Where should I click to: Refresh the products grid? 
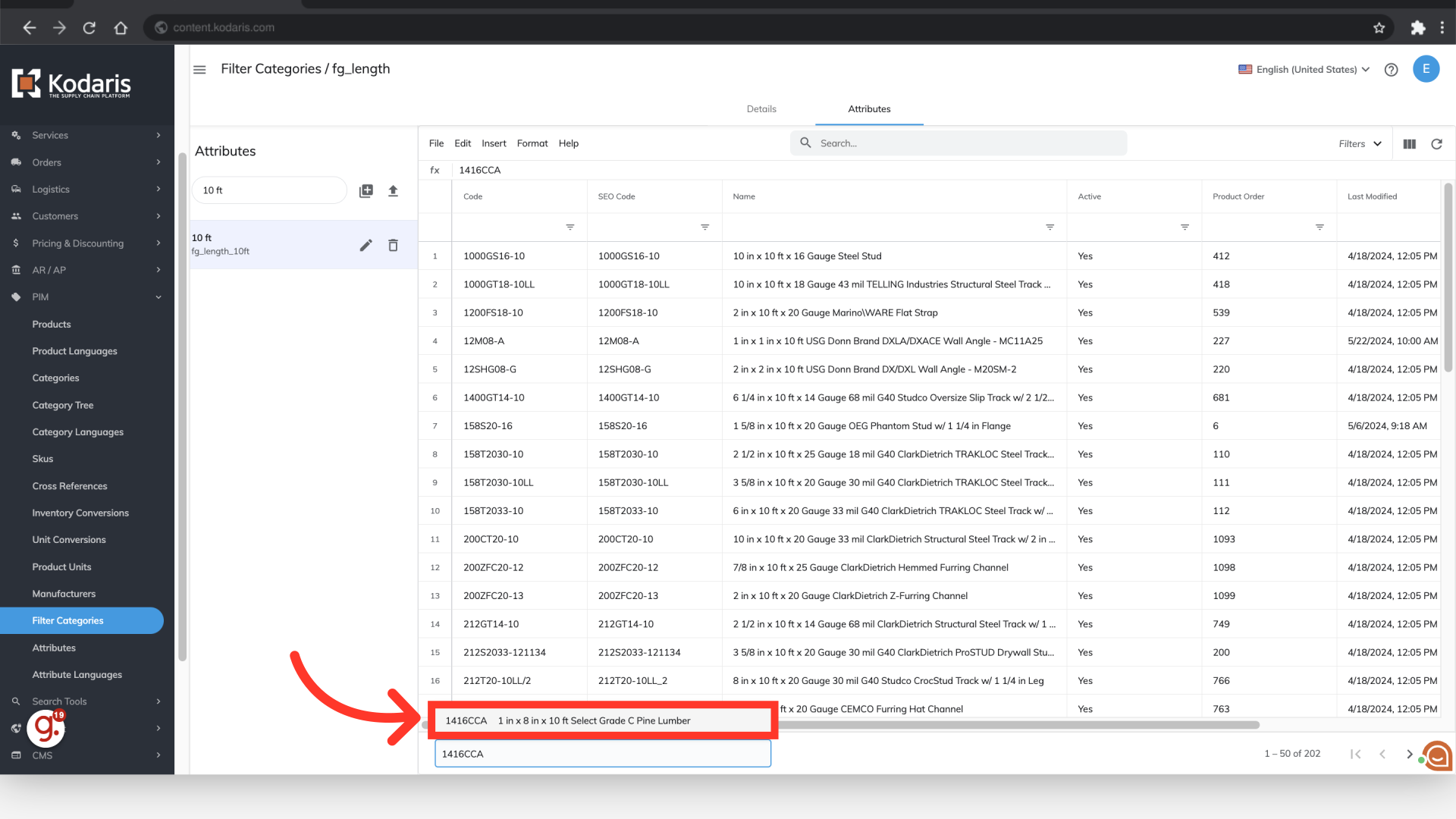click(1436, 144)
